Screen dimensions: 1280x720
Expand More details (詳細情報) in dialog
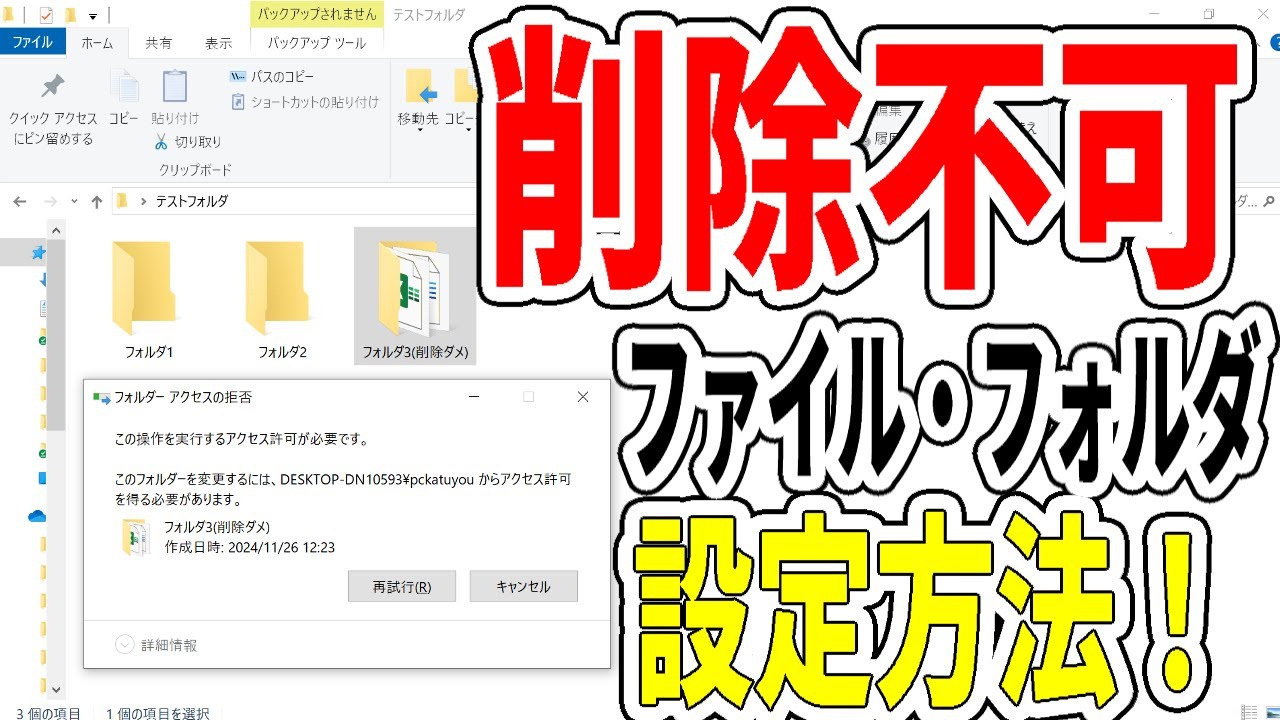point(156,645)
